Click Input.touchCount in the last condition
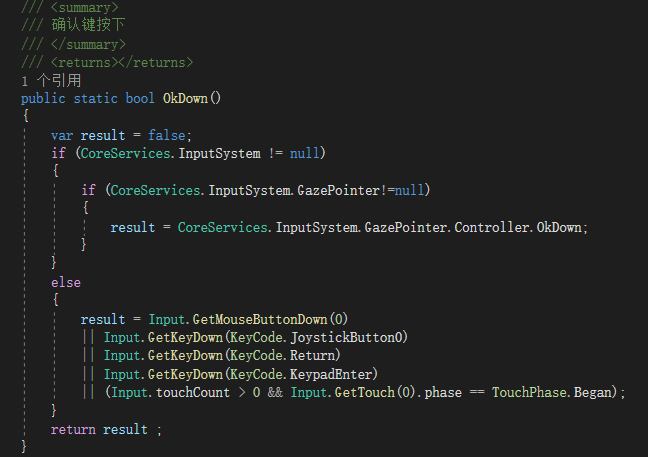 (171, 393)
